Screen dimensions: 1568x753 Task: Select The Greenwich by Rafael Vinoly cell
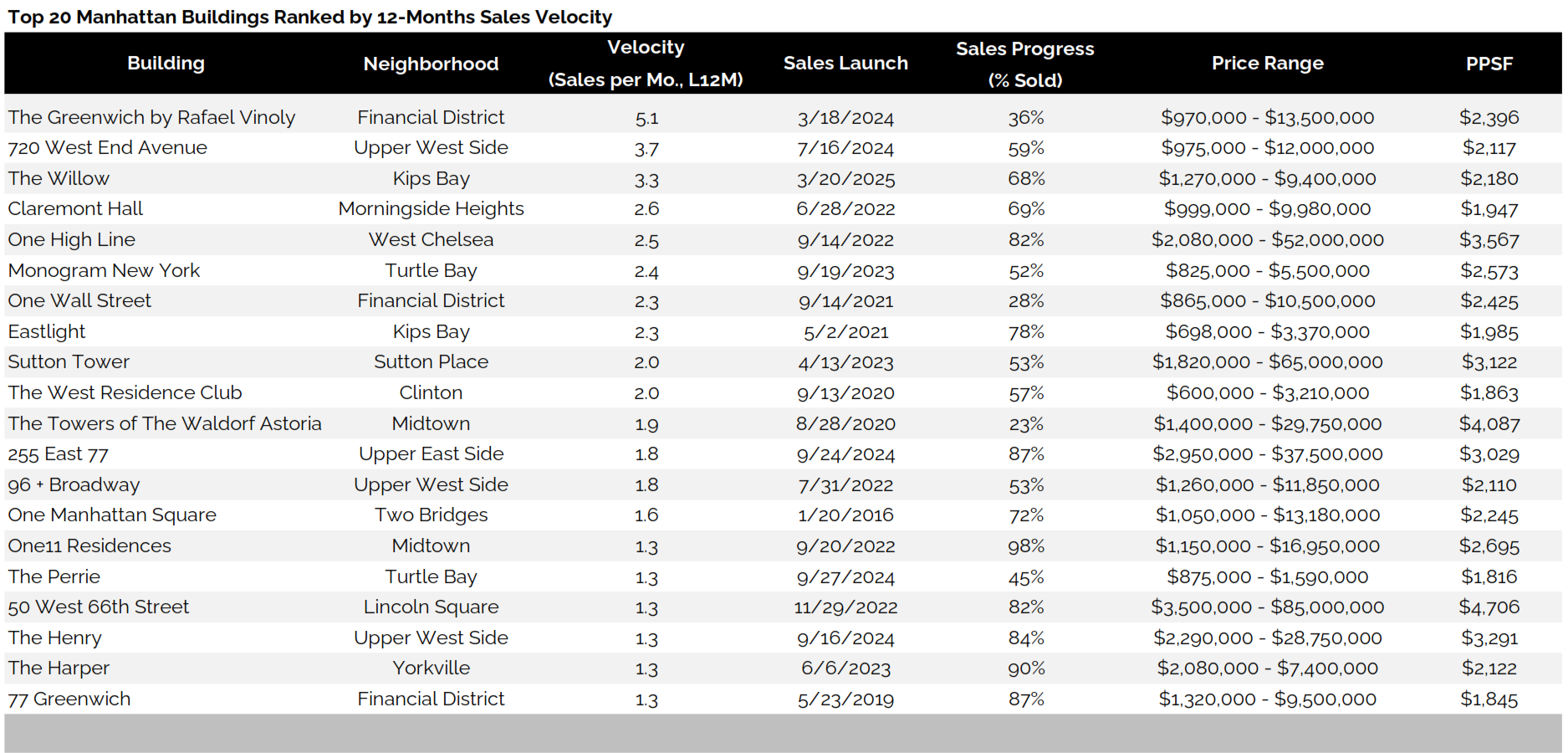(151, 117)
